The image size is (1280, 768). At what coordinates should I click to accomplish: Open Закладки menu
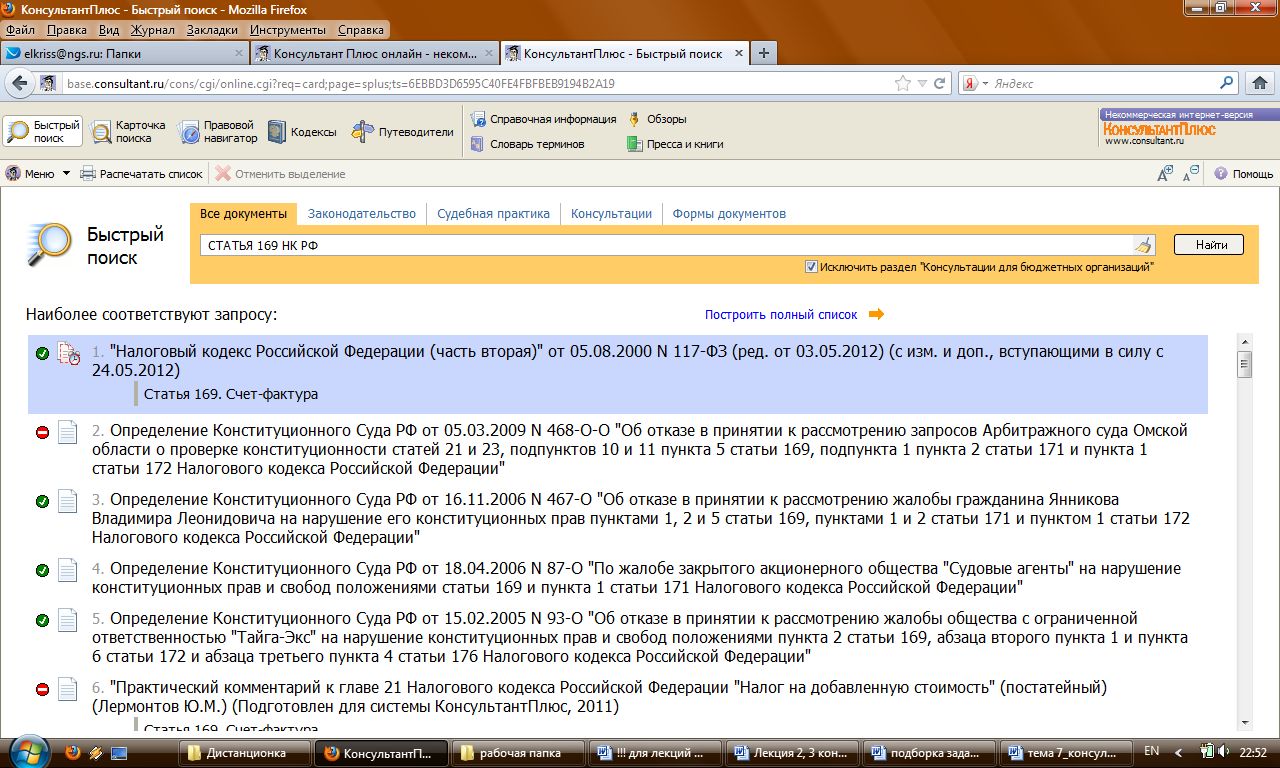coord(213,30)
